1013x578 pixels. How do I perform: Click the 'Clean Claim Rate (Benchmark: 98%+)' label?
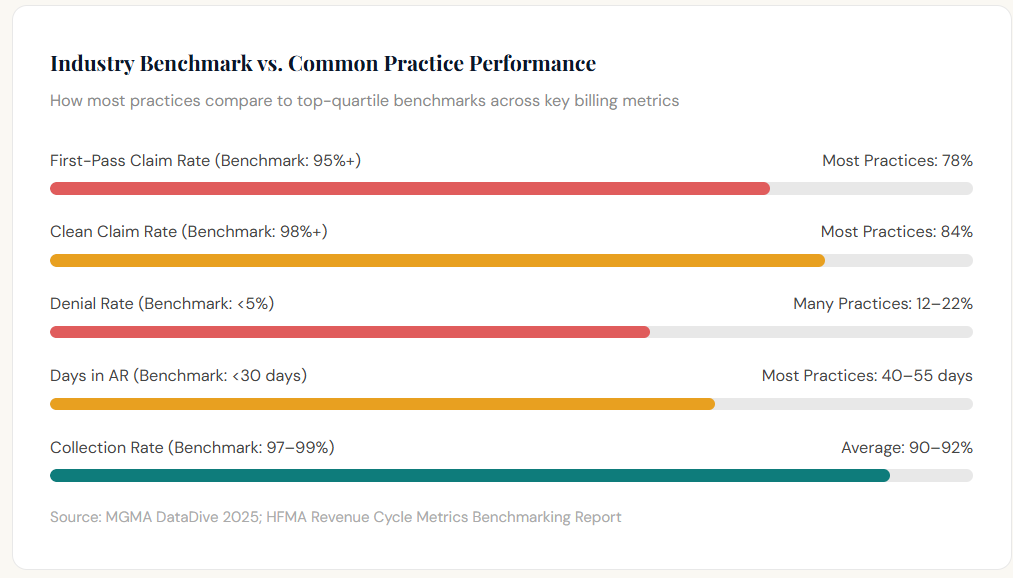click(x=189, y=232)
